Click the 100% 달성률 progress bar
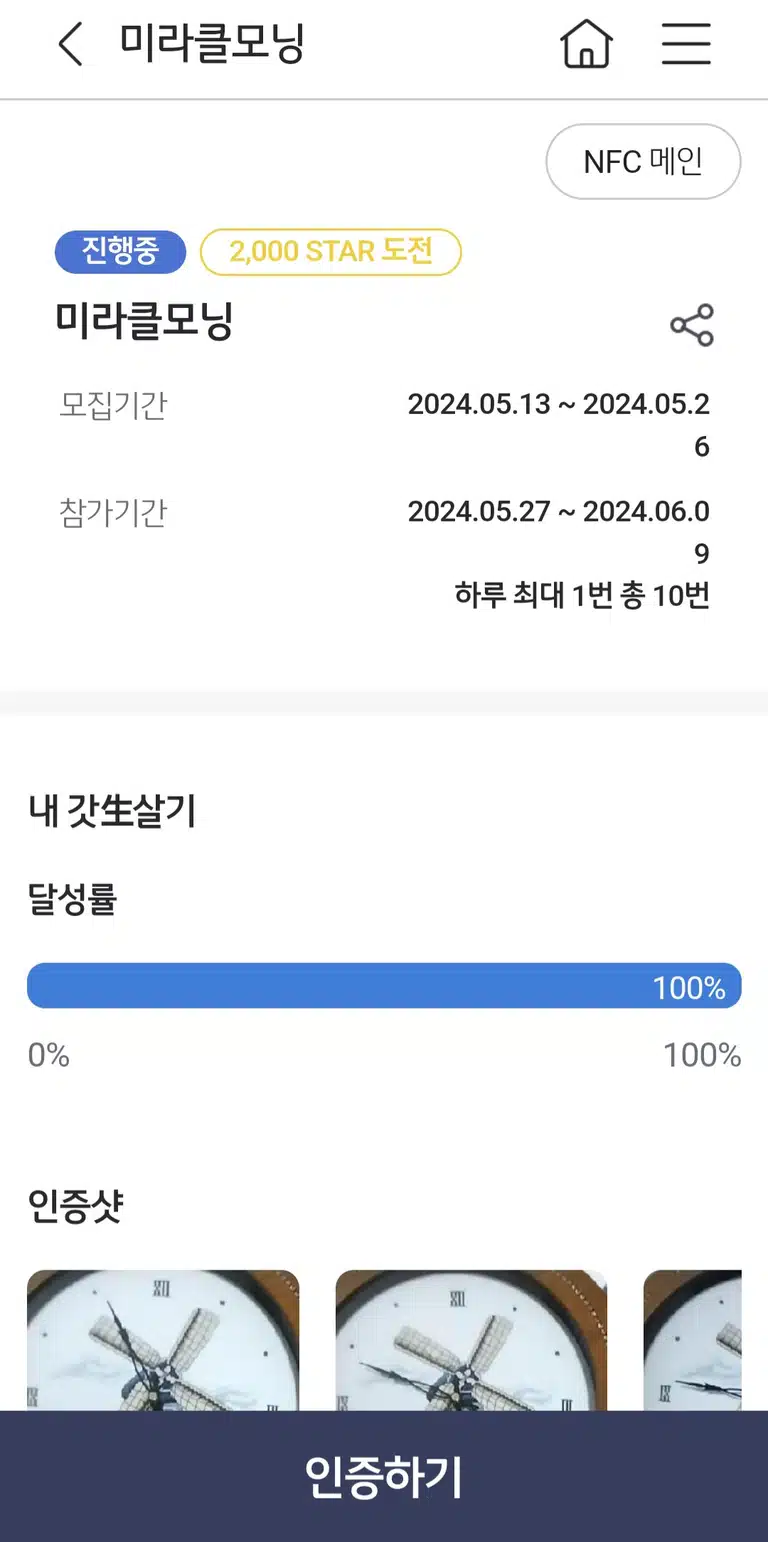Viewport: 768px width, 1542px height. [384, 986]
